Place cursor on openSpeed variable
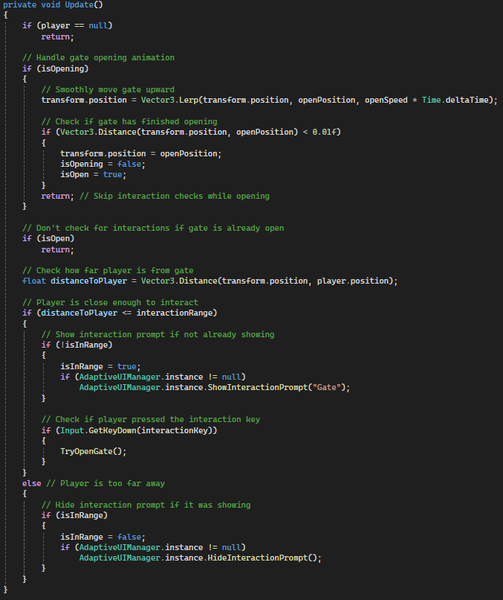This screenshot has width=503, height=600. (386, 100)
